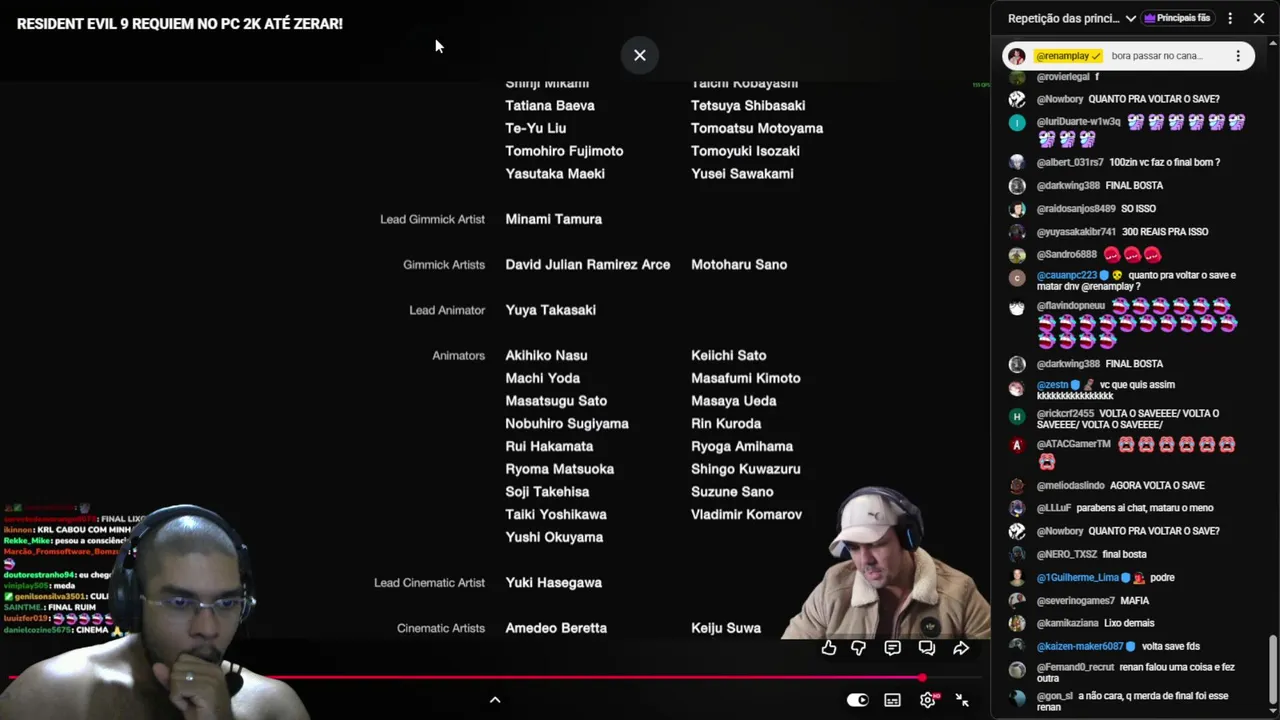
Task: Click @yuyasakakibr741 message '300 REAIS PRA ISSO'
Action: click(x=1165, y=231)
